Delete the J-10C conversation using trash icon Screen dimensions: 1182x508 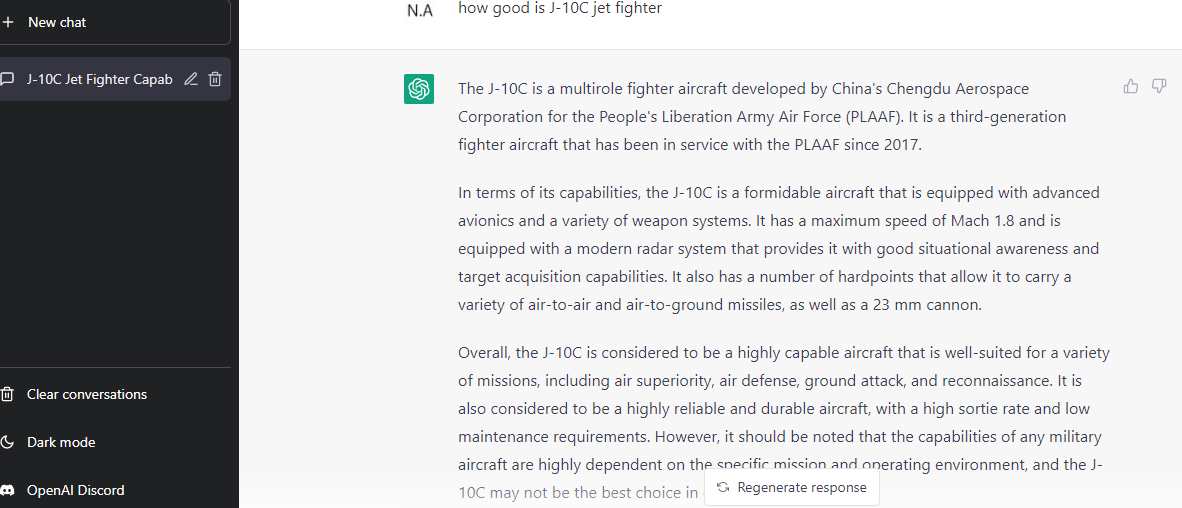pos(215,79)
